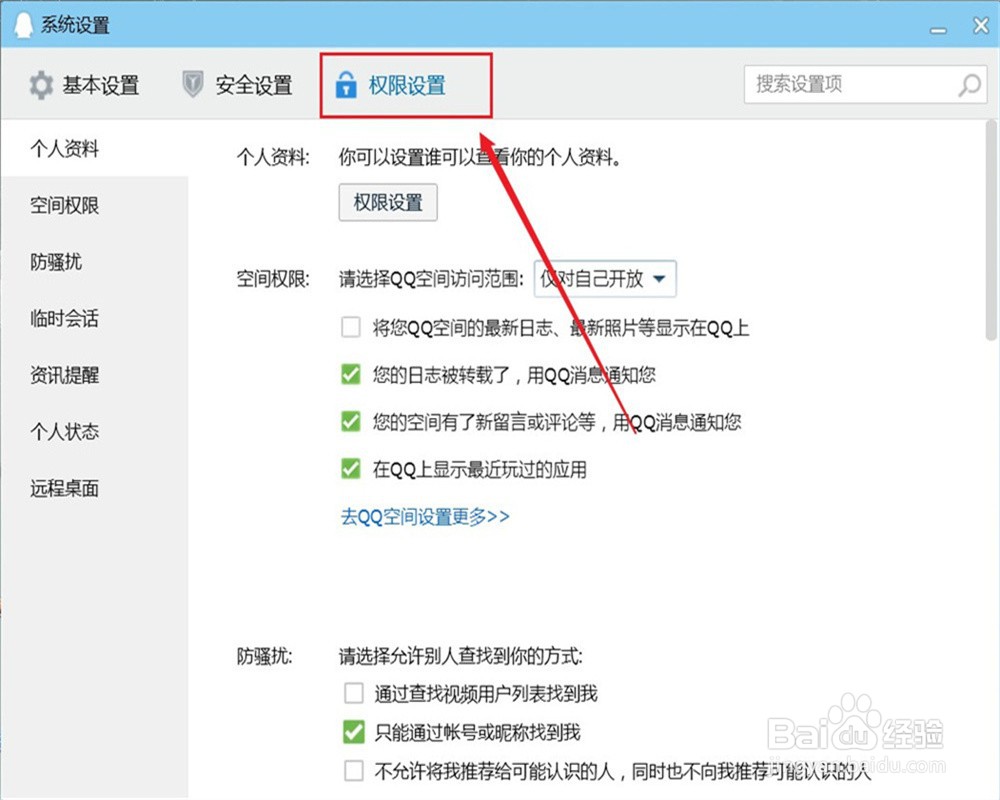Screen dimensions: 1000x800
Task: Open 个人状态 in the sidebar
Action: point(94,432)
